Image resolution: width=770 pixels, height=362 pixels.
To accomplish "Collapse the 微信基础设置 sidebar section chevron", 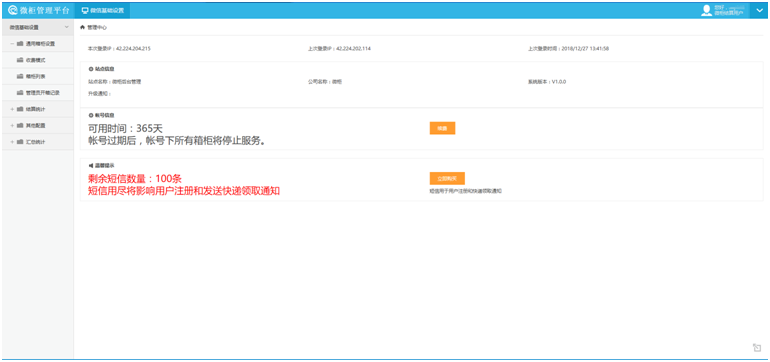I will (x=67, y=27).
